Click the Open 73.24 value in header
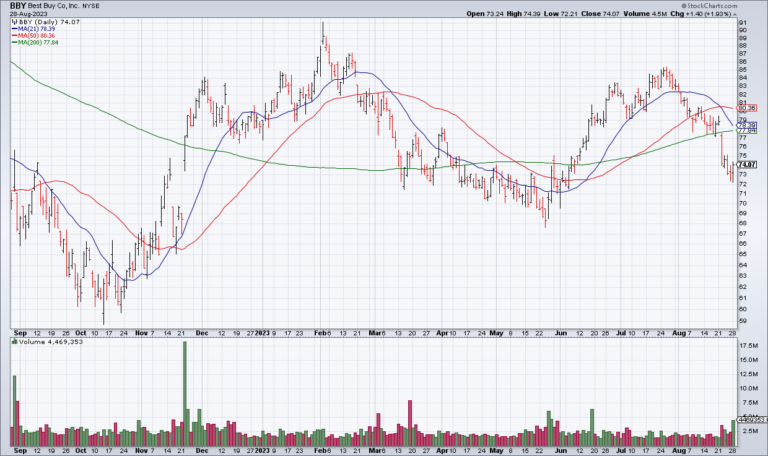This screenshot has width=768, height=456. 485,14
